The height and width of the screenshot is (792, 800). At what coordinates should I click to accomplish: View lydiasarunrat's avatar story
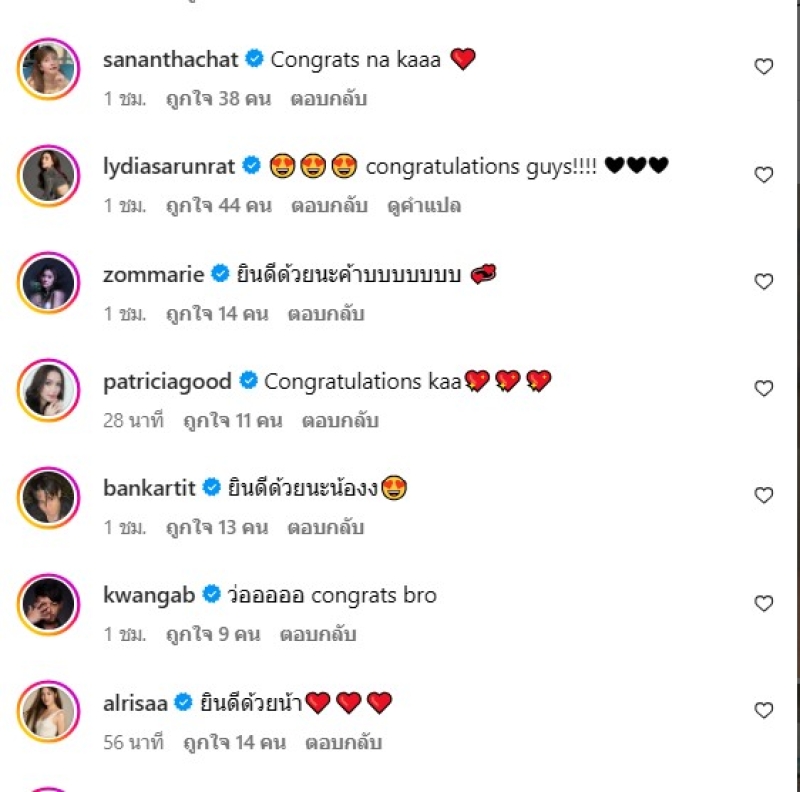(48, 176)
